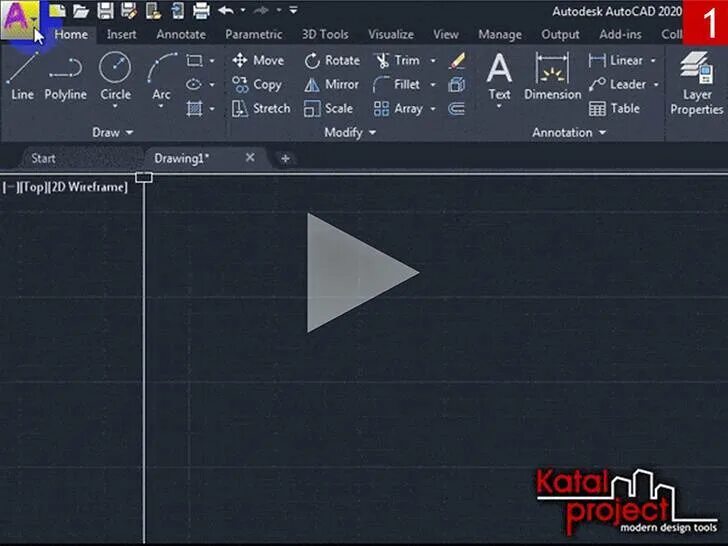
Task: Open the Trim dropdown arrow
Action: tap(433, 60)
